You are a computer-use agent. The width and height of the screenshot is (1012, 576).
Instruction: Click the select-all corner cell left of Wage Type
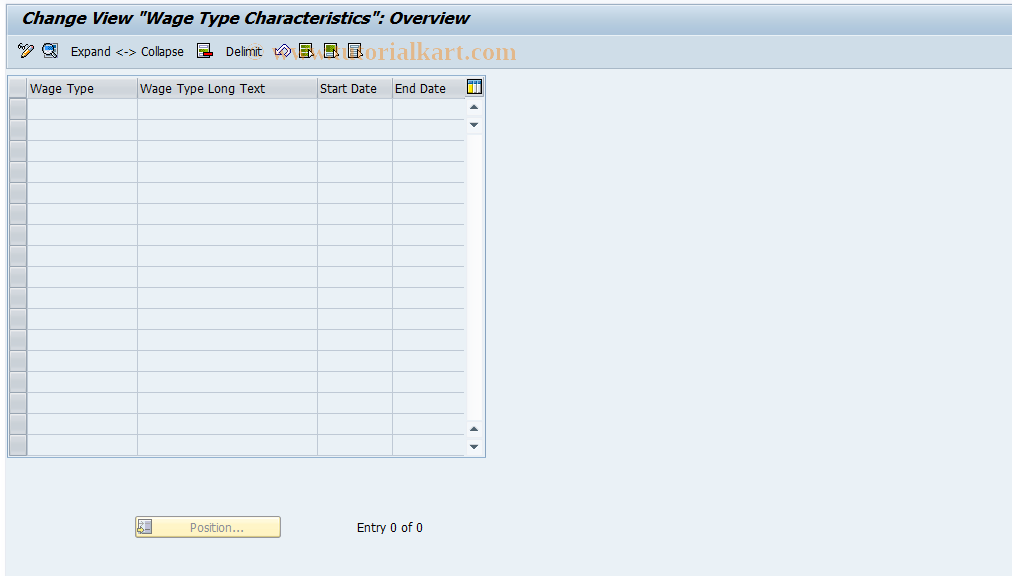18,88
